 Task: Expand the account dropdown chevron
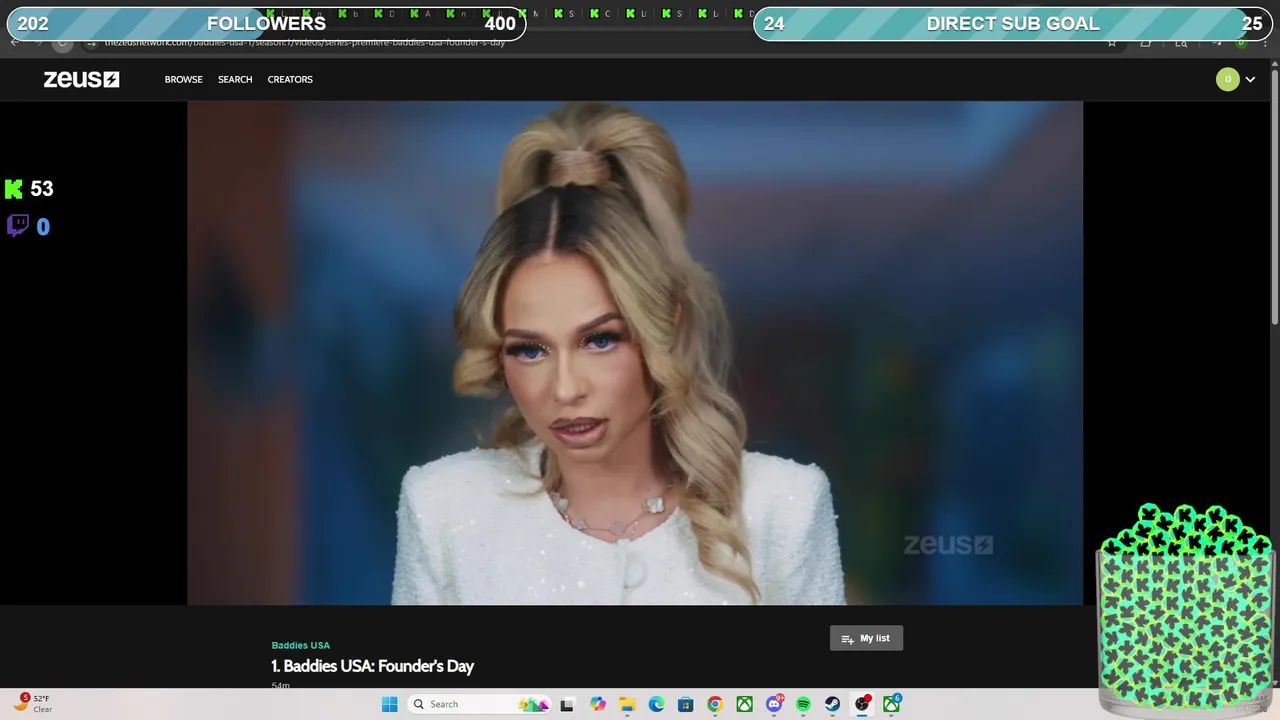tap(1250, 80)
